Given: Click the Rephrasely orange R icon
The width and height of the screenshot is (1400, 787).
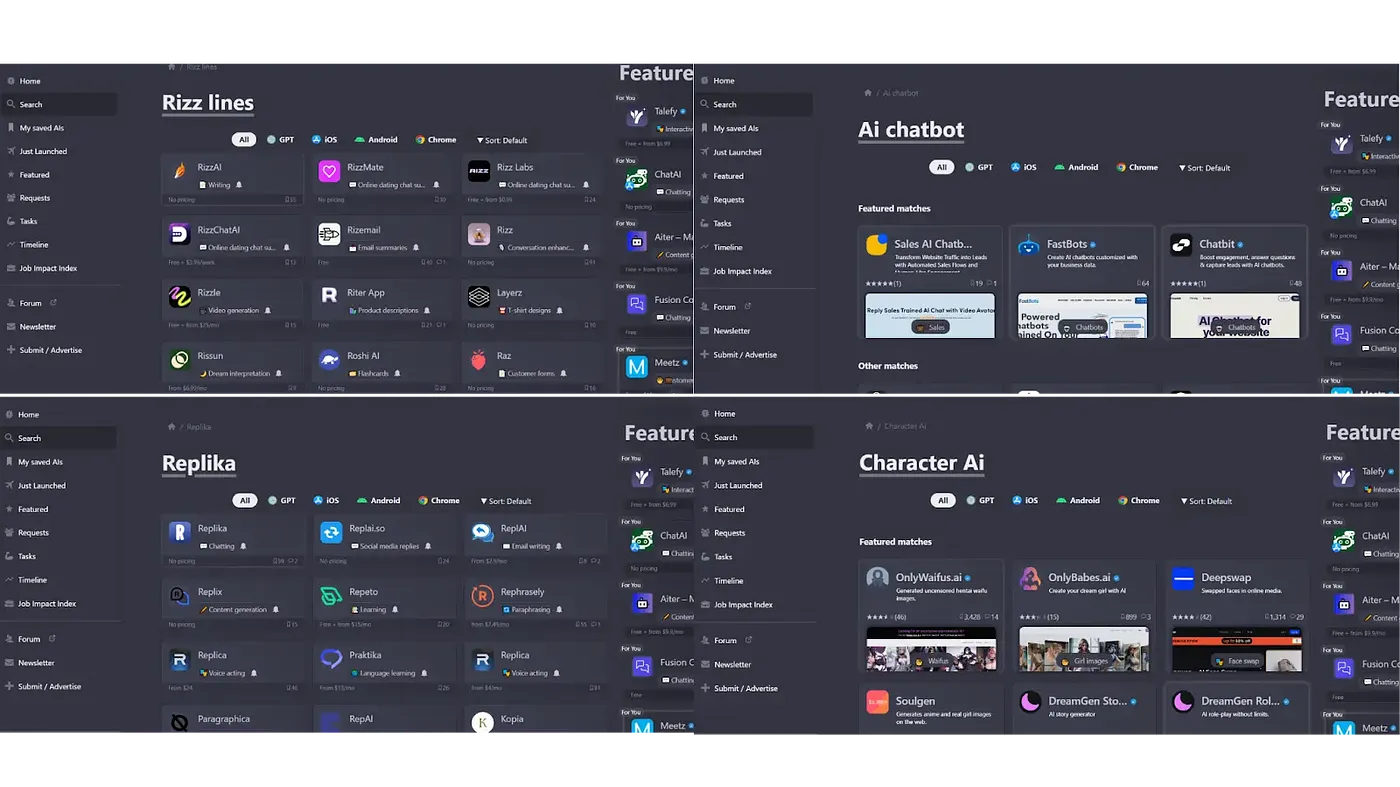Looking at the screenshot, I should [482, 597].
